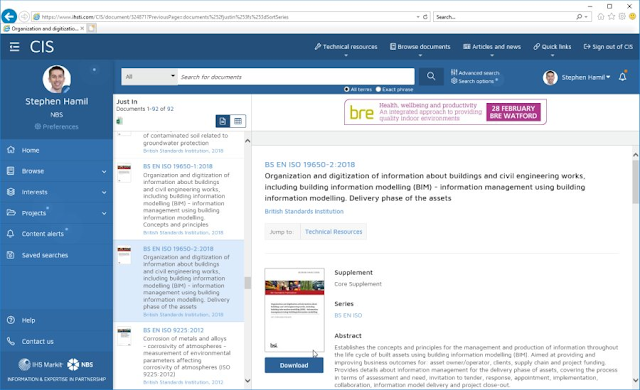Open the Technical resources menu

346,47
